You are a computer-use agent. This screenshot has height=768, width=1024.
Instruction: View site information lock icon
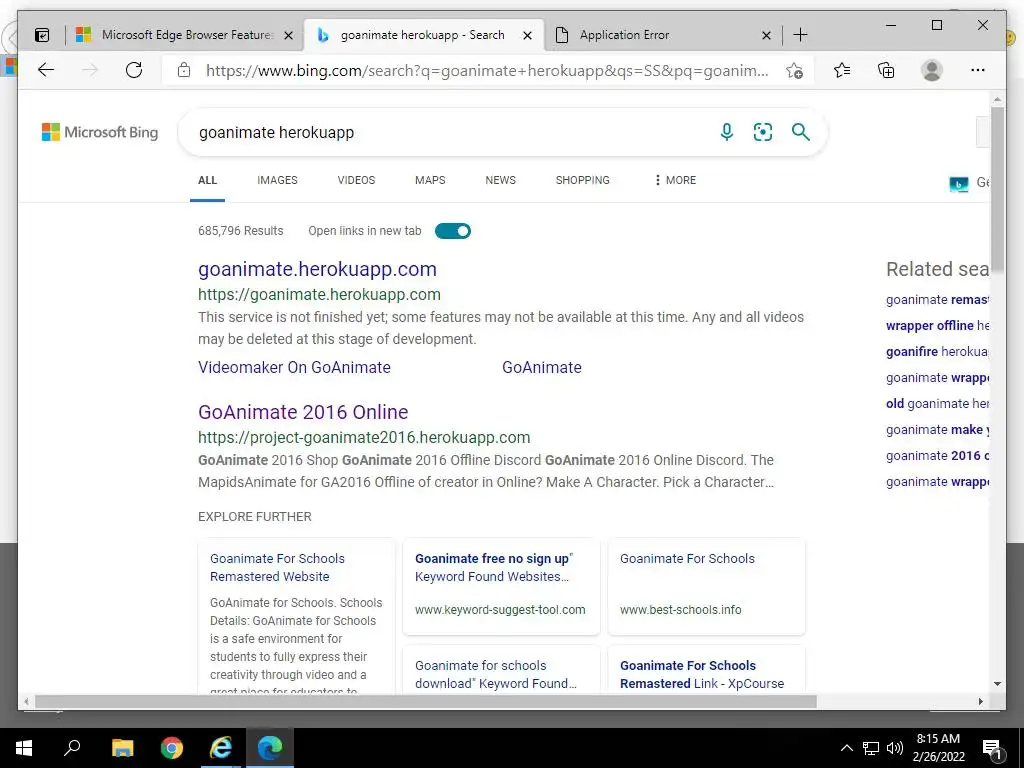coord(184,70)
